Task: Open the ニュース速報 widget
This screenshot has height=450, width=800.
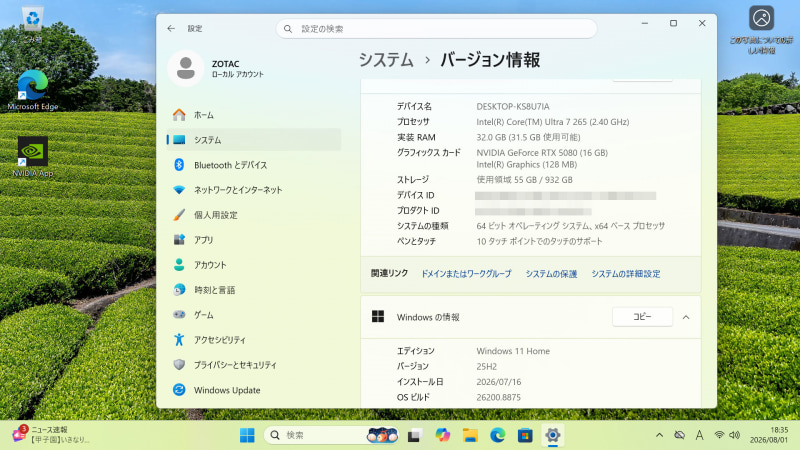Action: click(51, 435)
